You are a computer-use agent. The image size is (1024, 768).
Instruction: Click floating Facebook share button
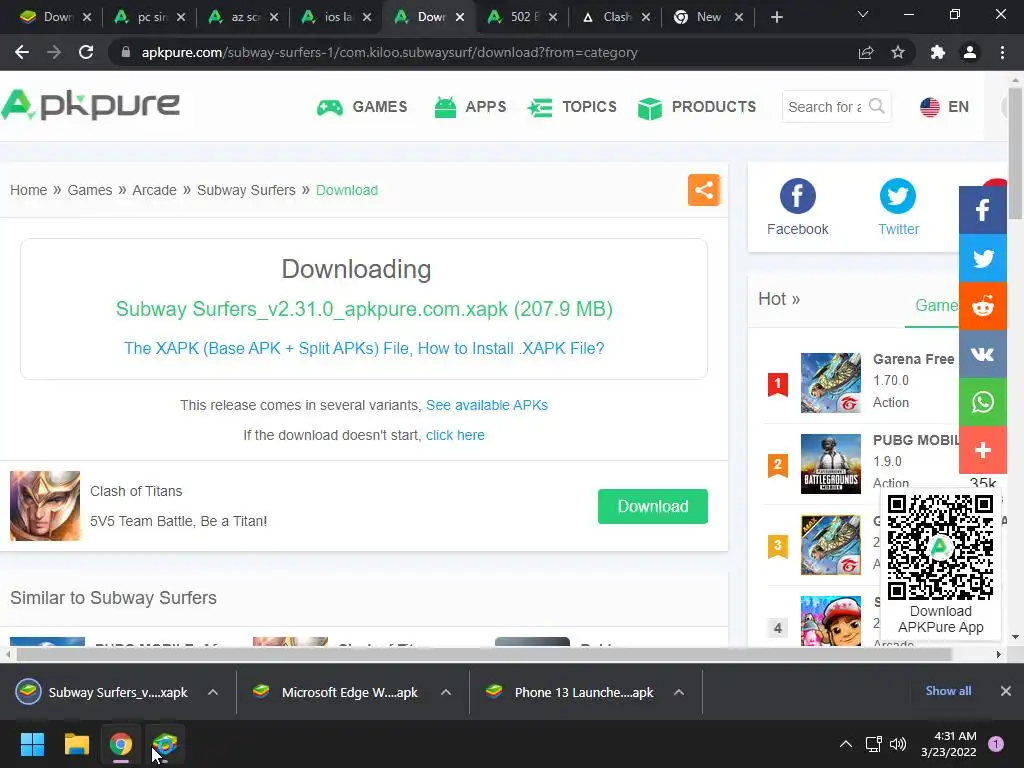point(982,210)
